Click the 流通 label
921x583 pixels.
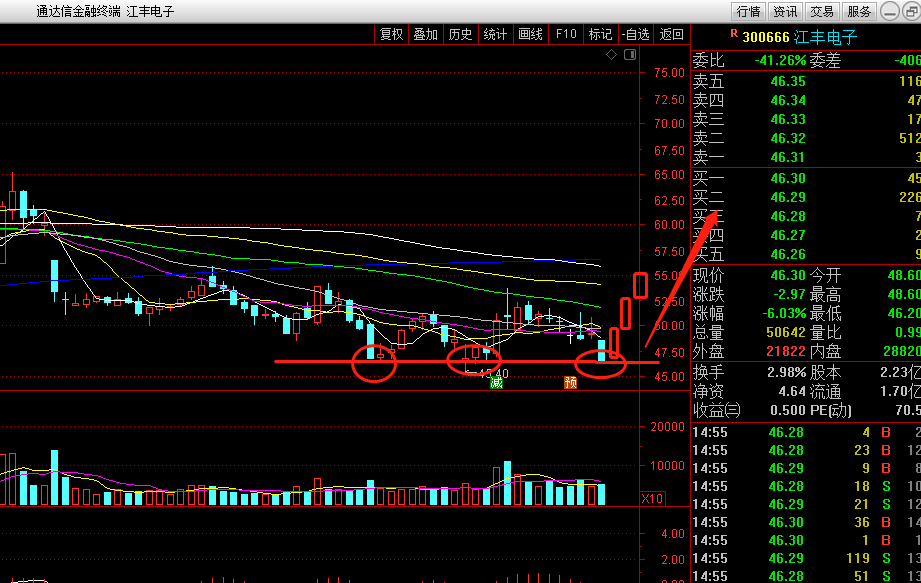click(825, 391)
